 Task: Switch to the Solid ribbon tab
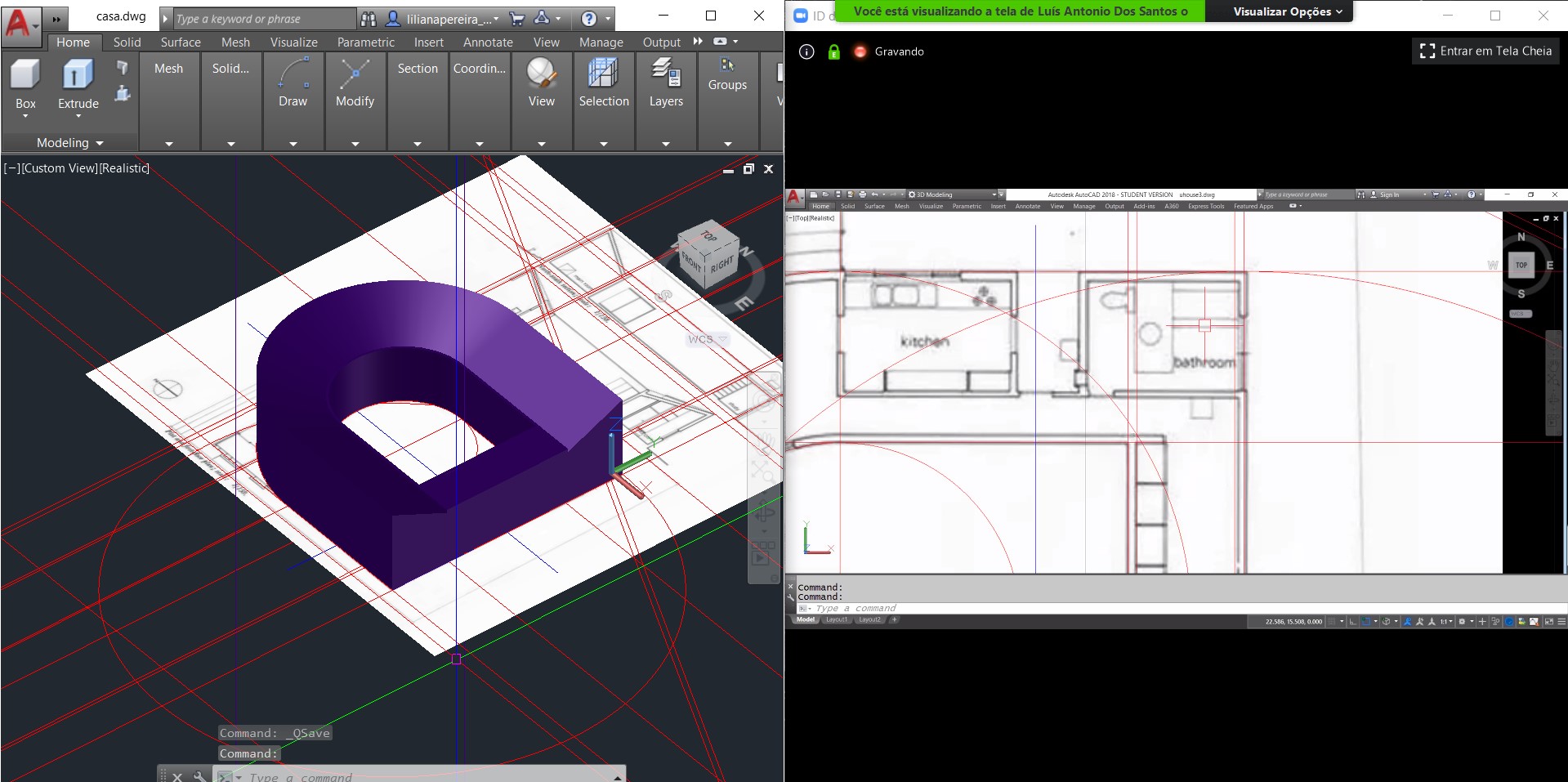pyautogui.click(x=127, y=42)
